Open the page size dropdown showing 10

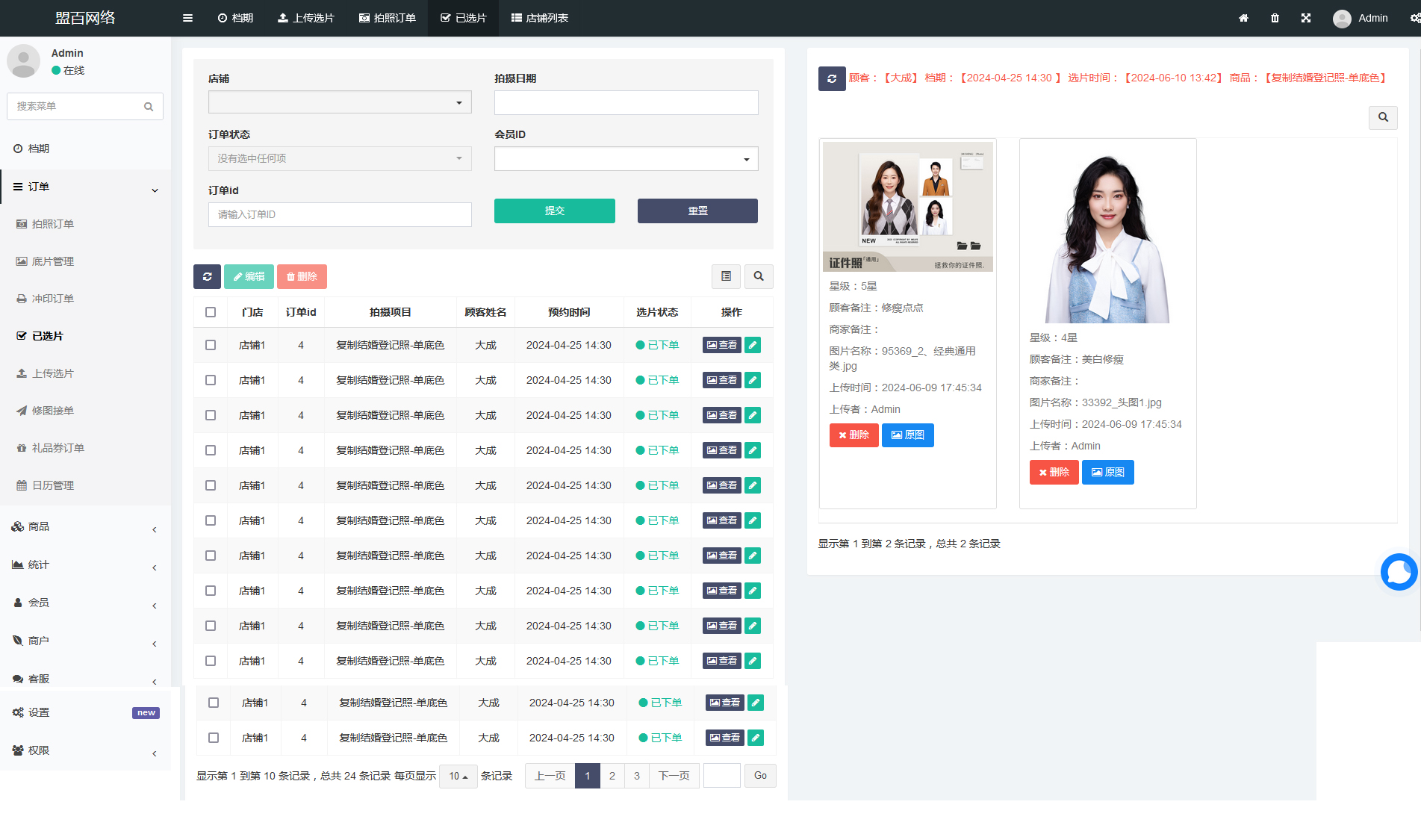(x=458, y=776)
